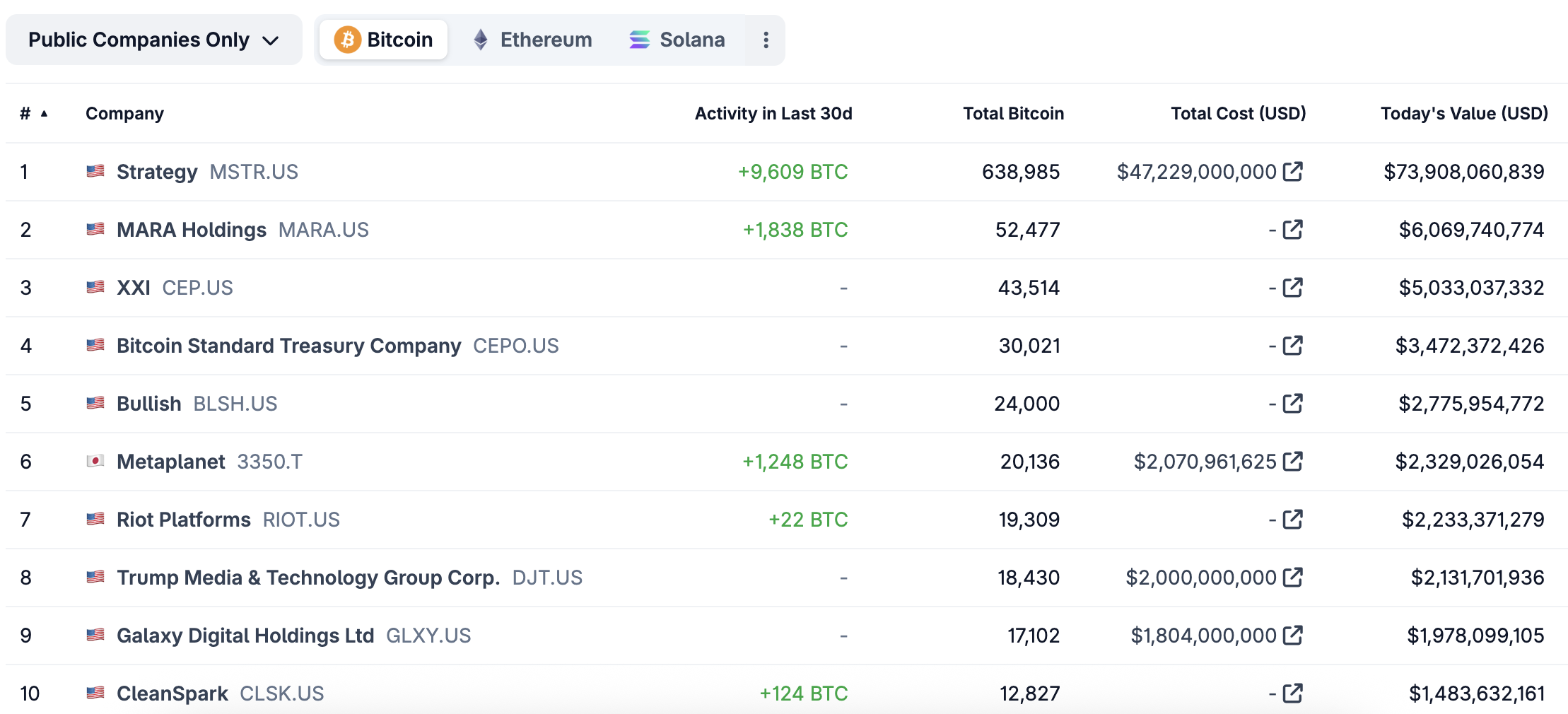Open Metaplanet's cost source external link

coord(1293,461)
